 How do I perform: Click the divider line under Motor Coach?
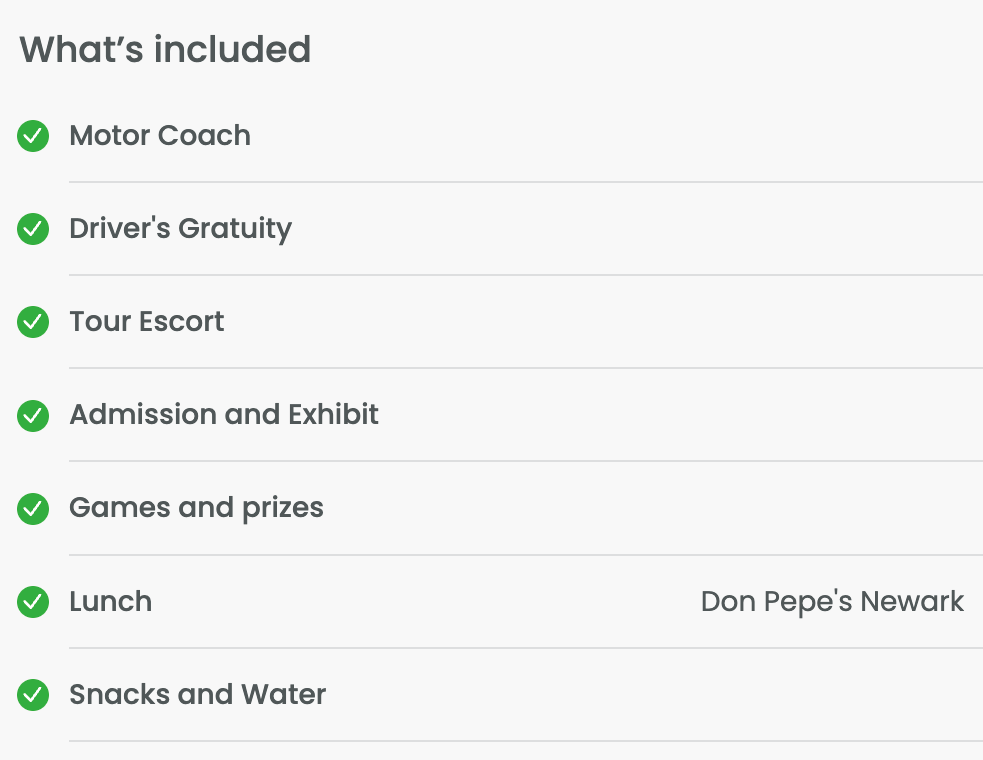pyautogui.click(x=526, y=182)
